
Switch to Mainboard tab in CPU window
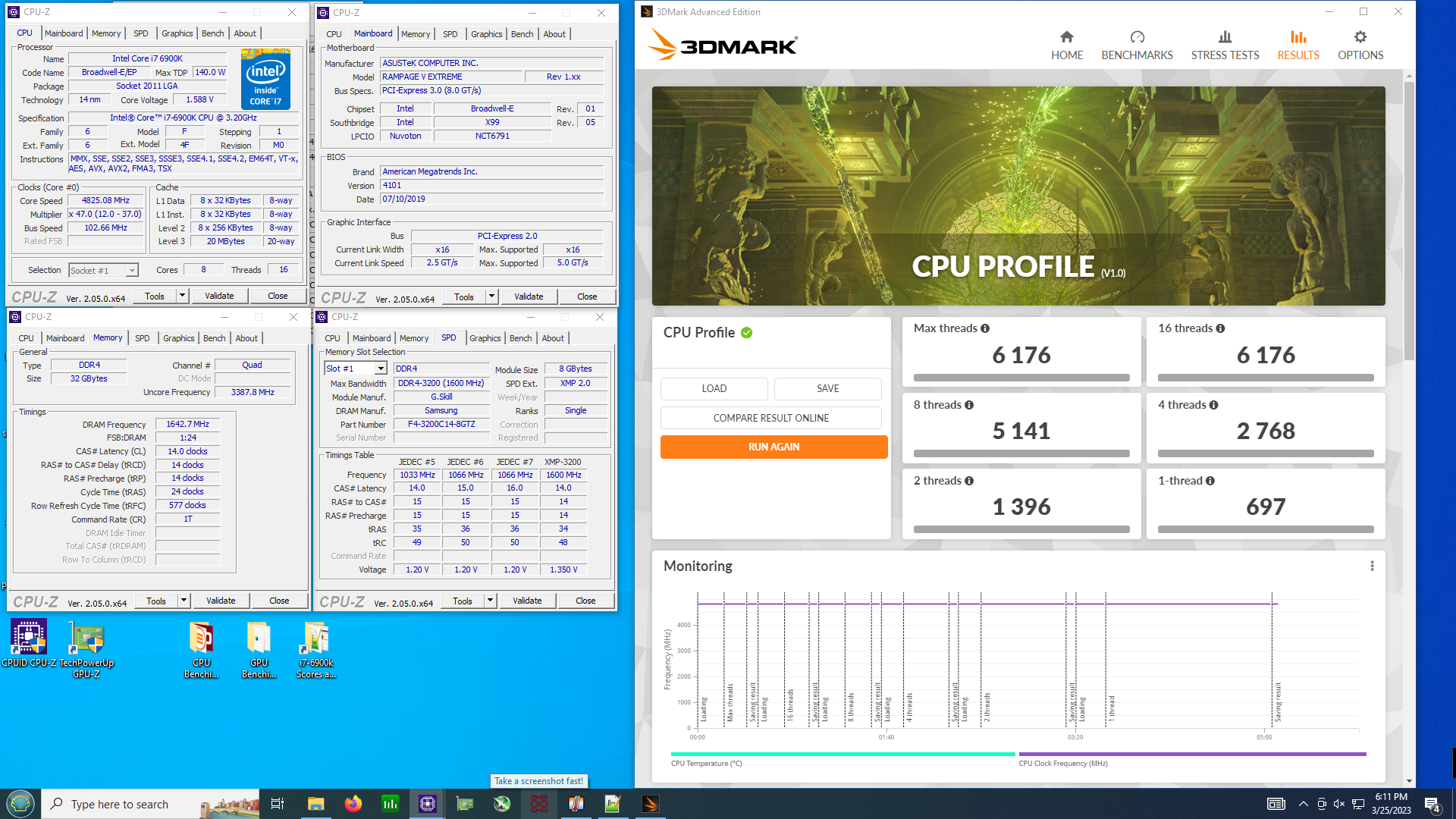point(64,33)
